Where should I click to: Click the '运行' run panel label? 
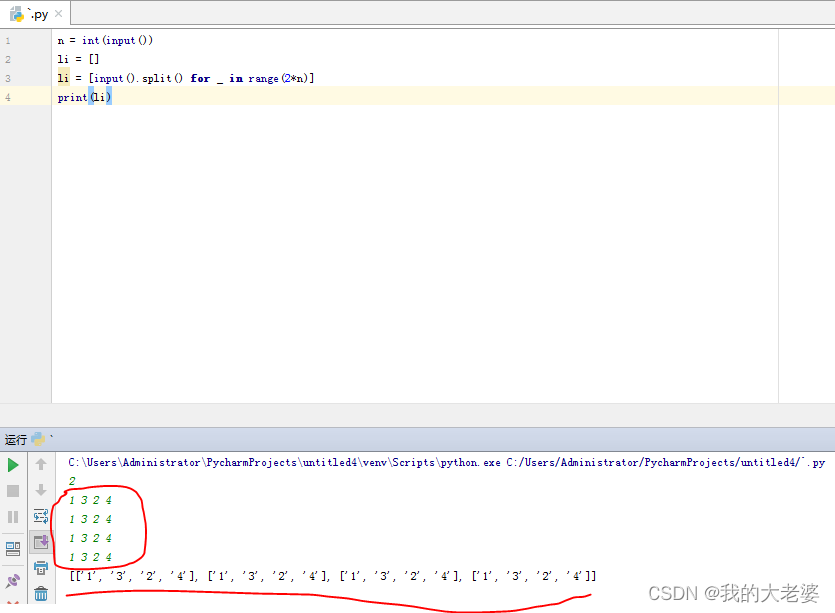coord(15,439)
